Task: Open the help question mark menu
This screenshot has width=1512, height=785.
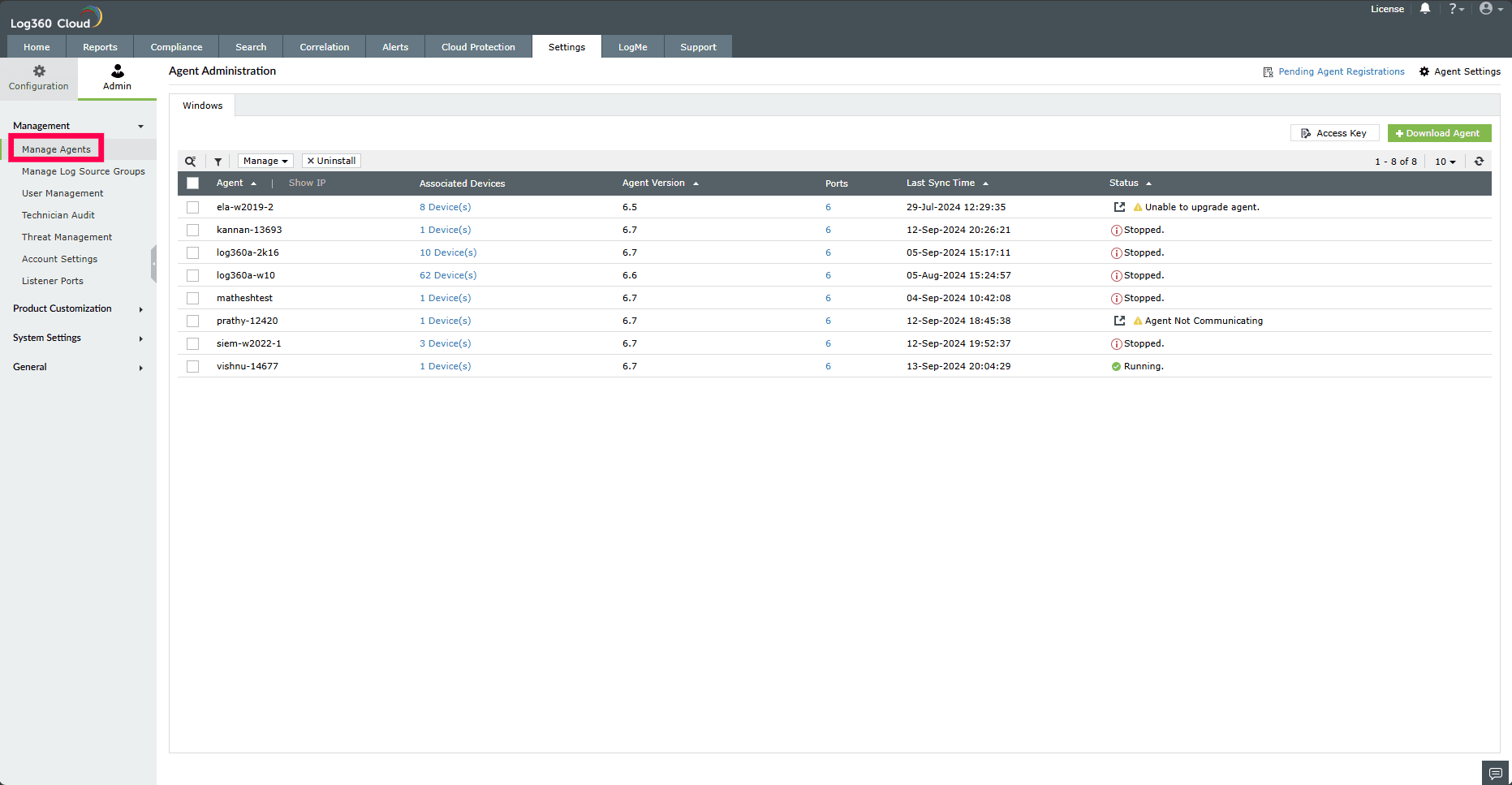Action: tap(1456, 9)
